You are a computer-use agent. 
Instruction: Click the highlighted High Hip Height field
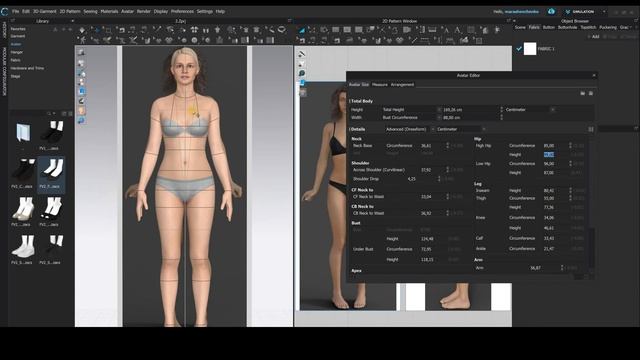tap(549, 154)
